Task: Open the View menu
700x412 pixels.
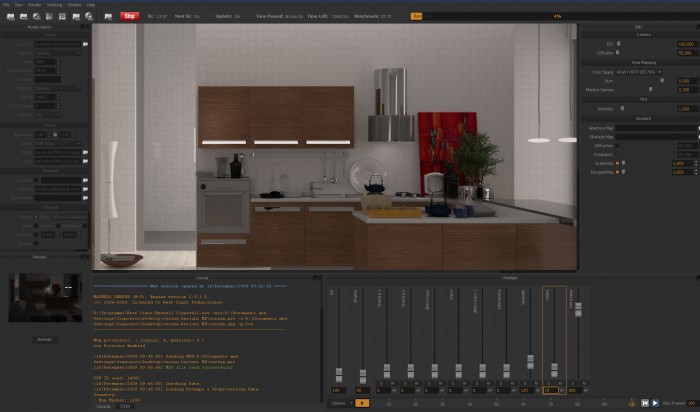Action: click(19, 5)
